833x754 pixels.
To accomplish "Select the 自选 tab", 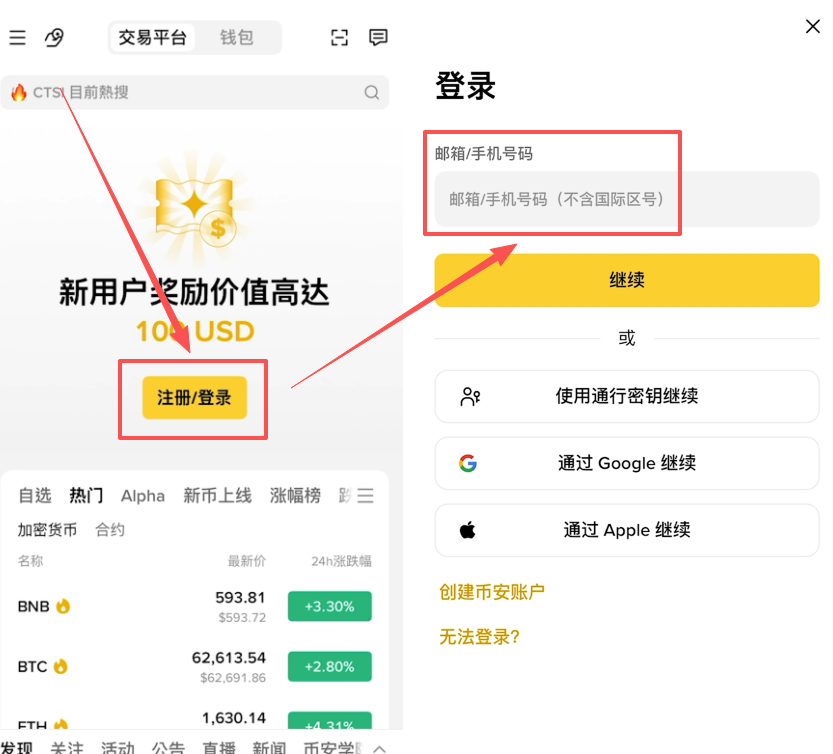I will tap(35, 495).
